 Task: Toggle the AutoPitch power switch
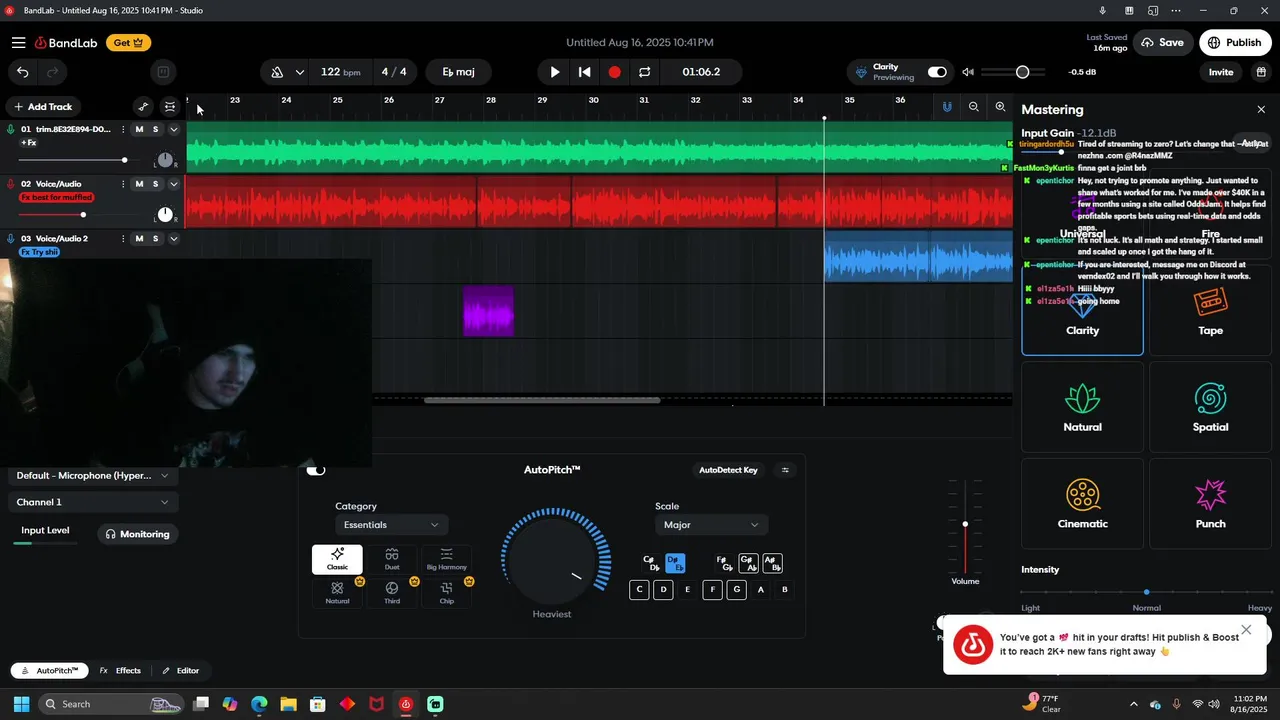pos(316,470)
